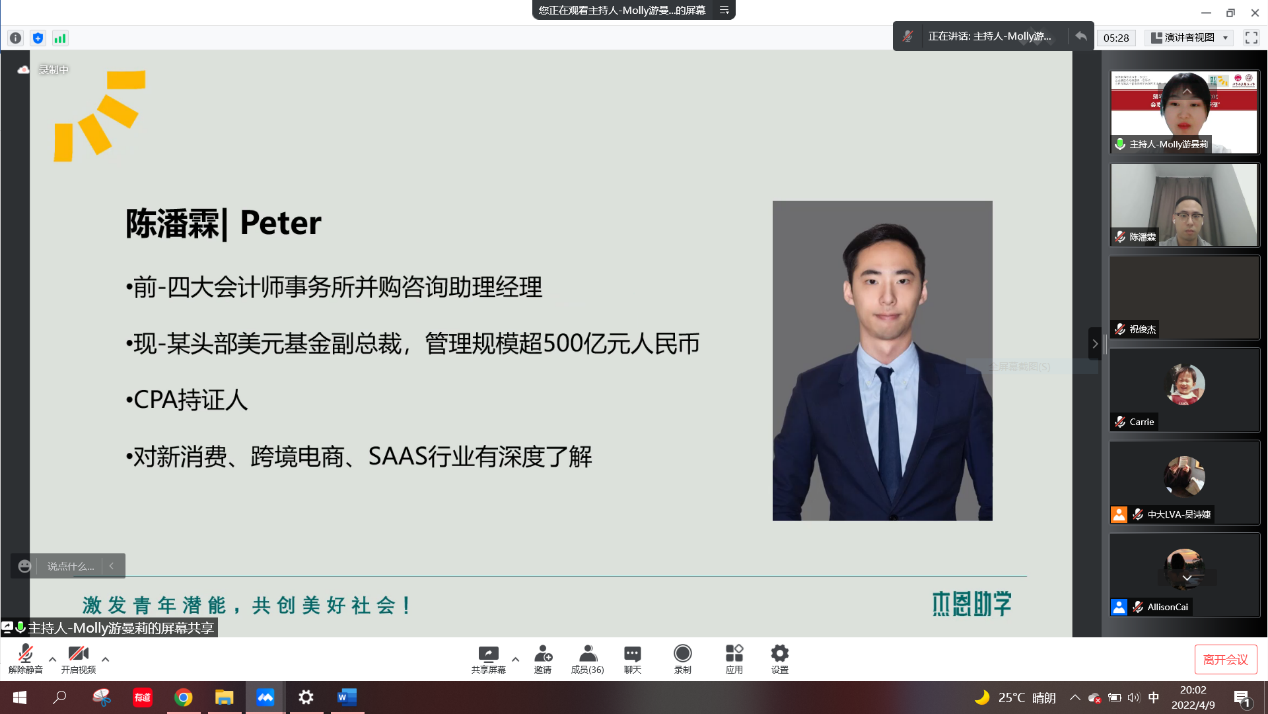Expand audio options arrow beside microphone
The image size is (1268, 714).
click(x=52, y=659)
